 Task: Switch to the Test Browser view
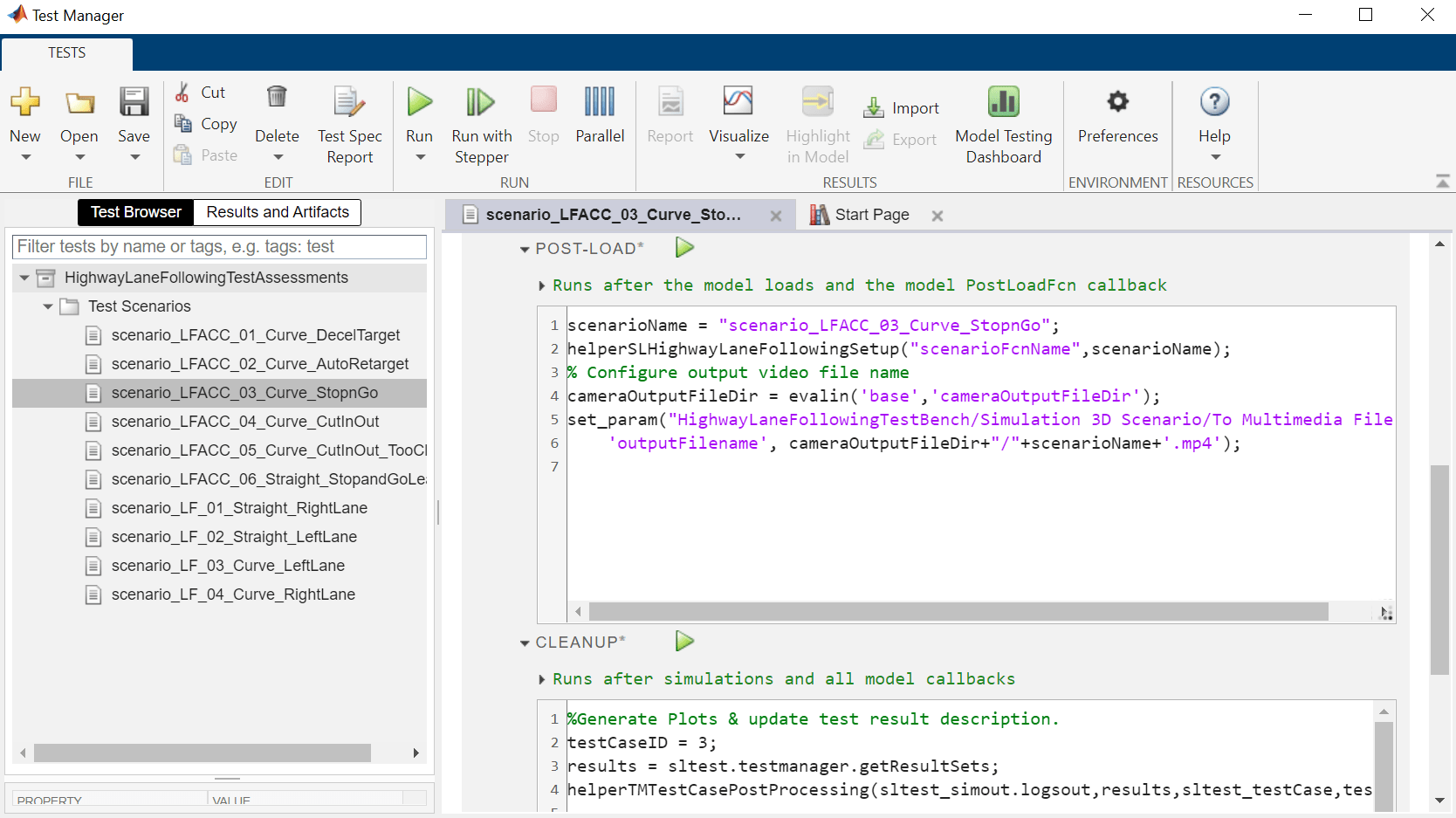pos(136,212)
